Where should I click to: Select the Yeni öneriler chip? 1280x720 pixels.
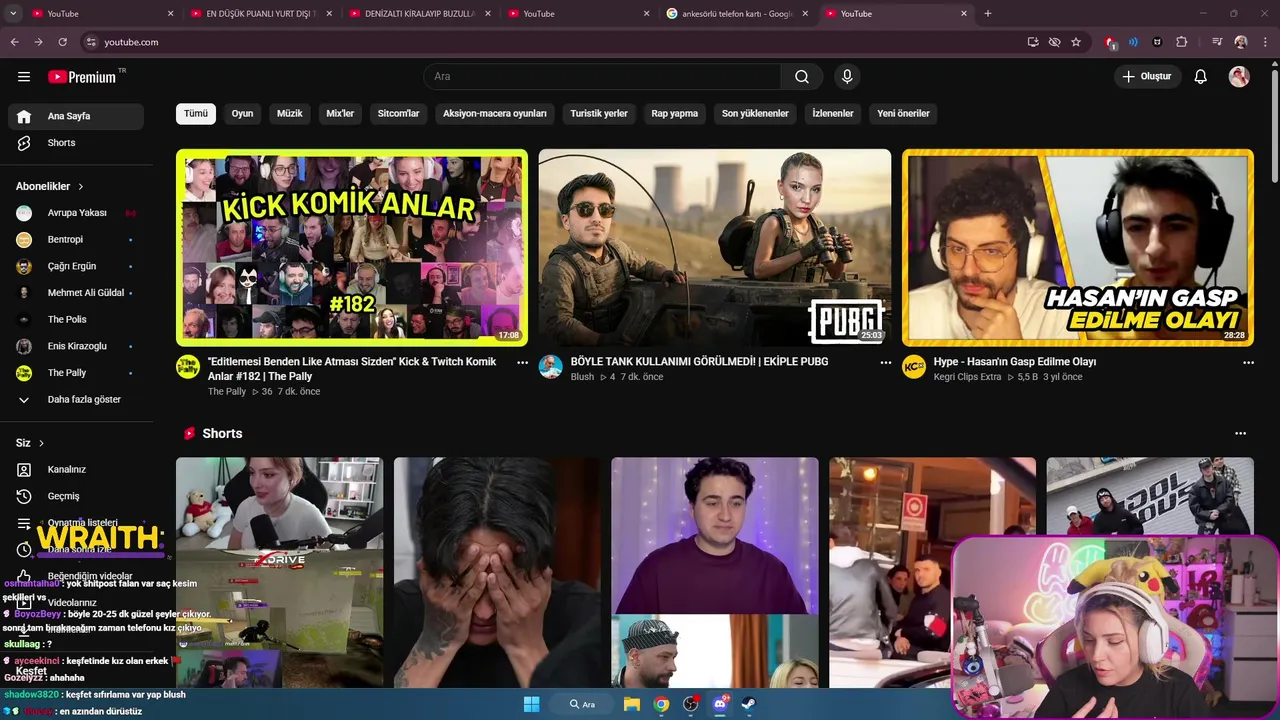coord(903,113)
